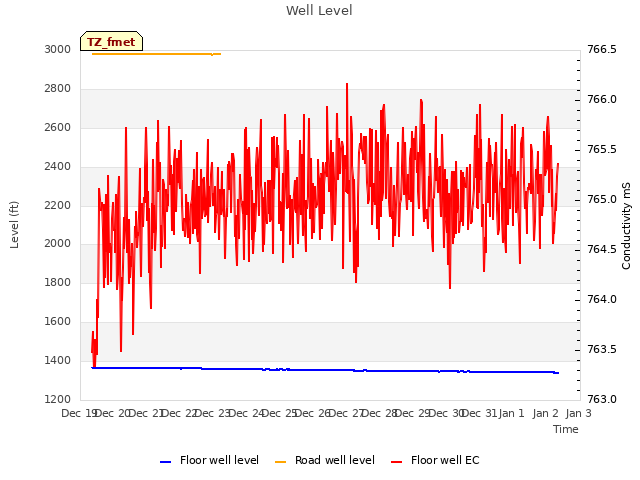
Task: Click the Level (ft) axis title
Action: click(x=14, y=225)
